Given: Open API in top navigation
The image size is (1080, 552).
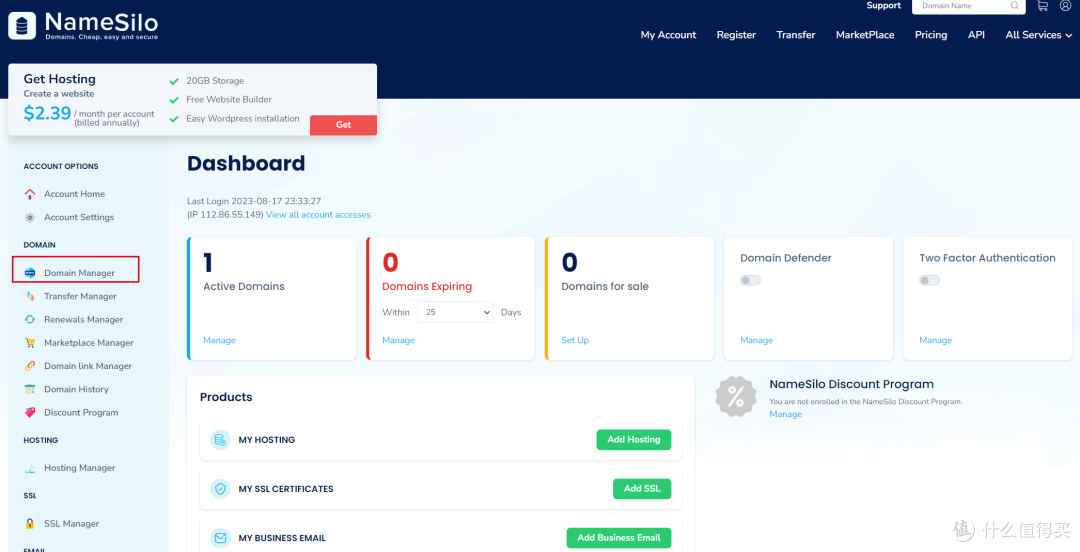Looking at the screenshot, I should coord(976,34).
